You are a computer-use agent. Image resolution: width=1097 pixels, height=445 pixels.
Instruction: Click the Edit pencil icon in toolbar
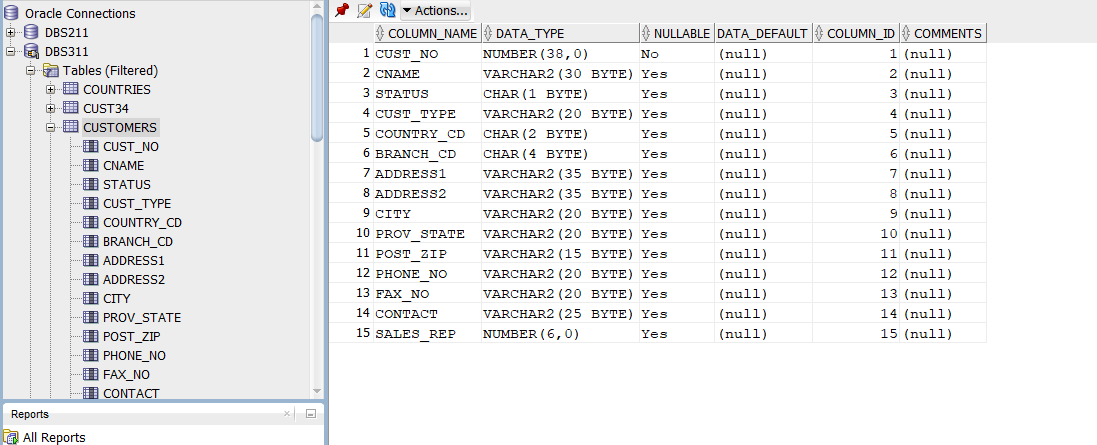[x=365, y=10]
